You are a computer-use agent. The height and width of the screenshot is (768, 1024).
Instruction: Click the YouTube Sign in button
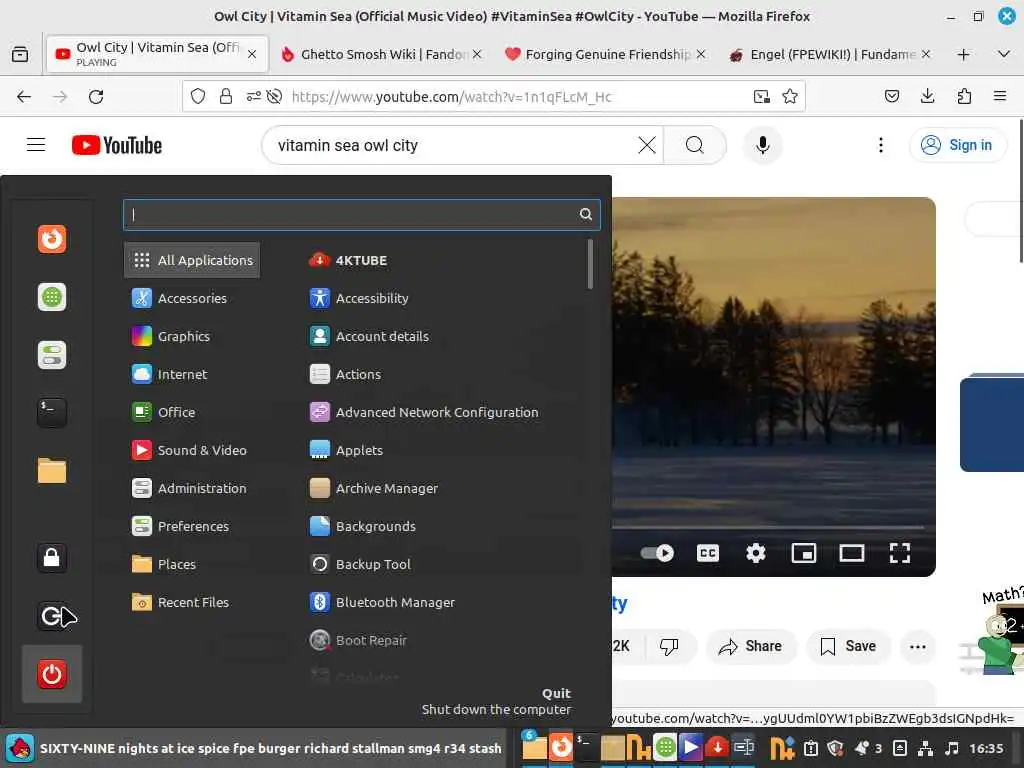957,145
